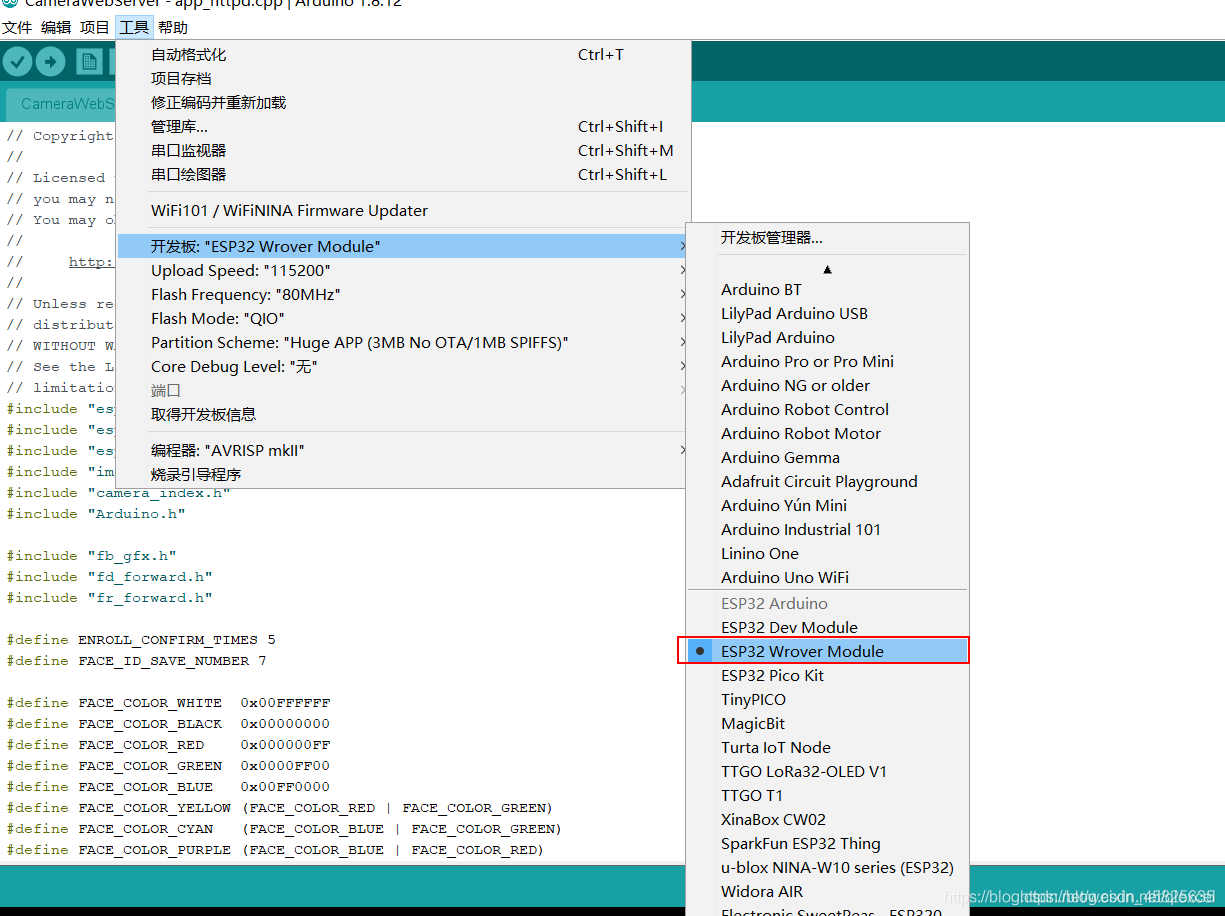Select Arduino Industrial 101 board
Screen dimensions: 1225x916
click(827, 530)
